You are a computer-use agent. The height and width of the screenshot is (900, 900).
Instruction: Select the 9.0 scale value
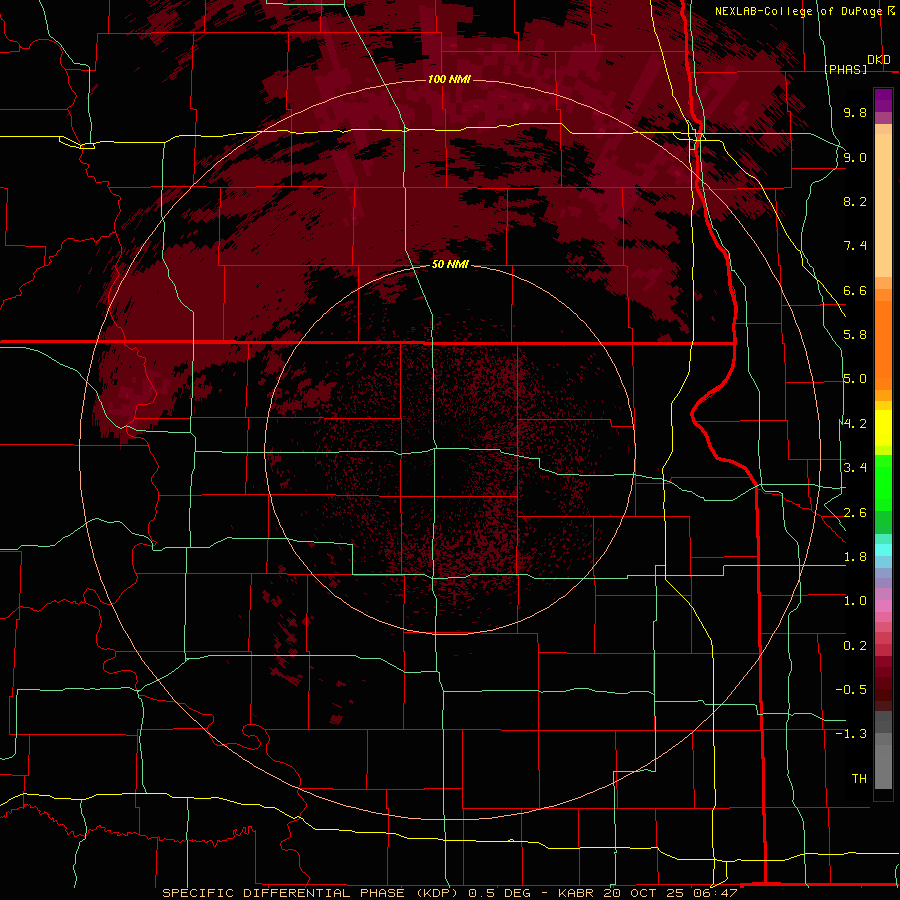click(855, 157)
